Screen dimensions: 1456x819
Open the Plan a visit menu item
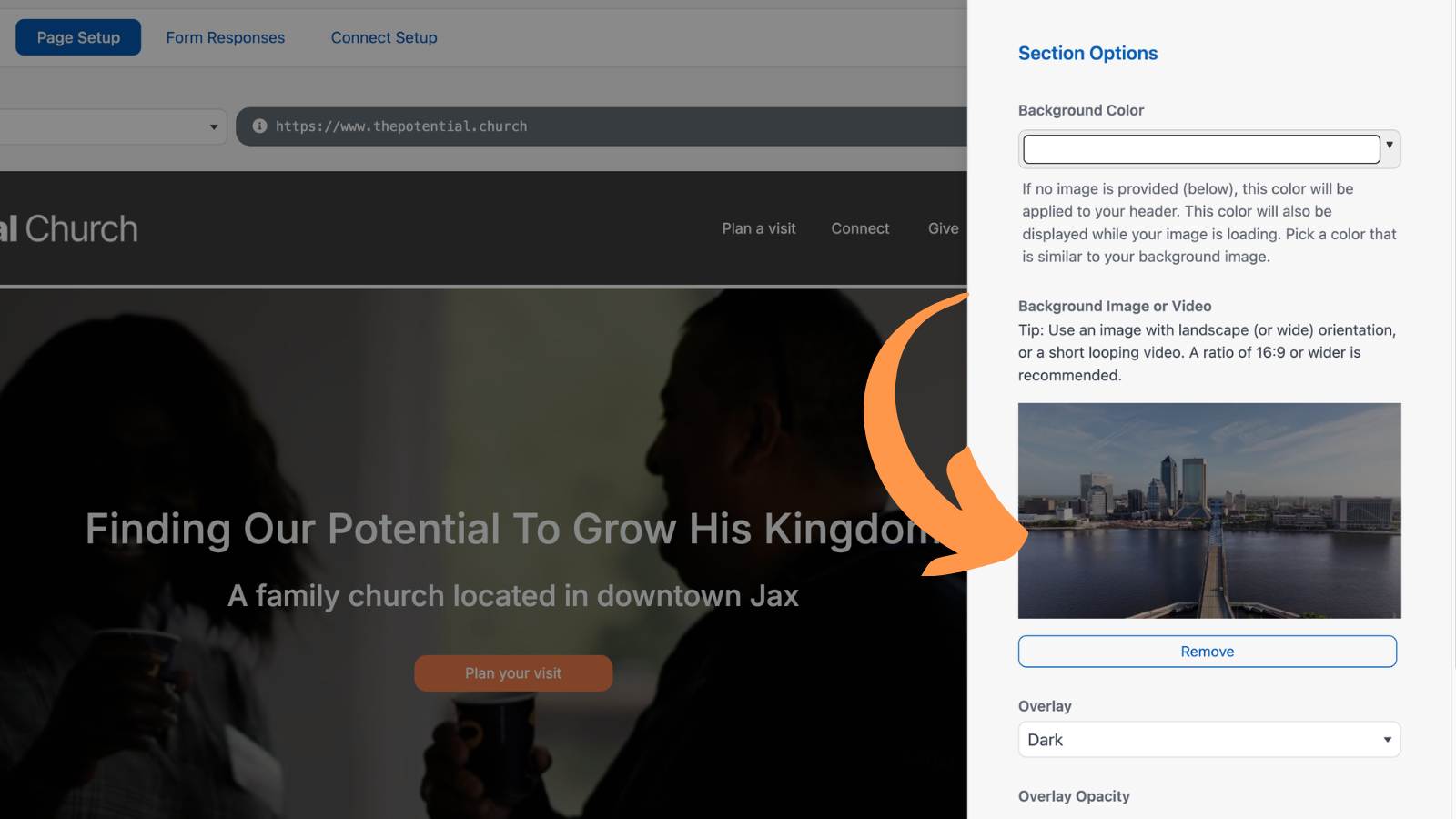[759, 228]
